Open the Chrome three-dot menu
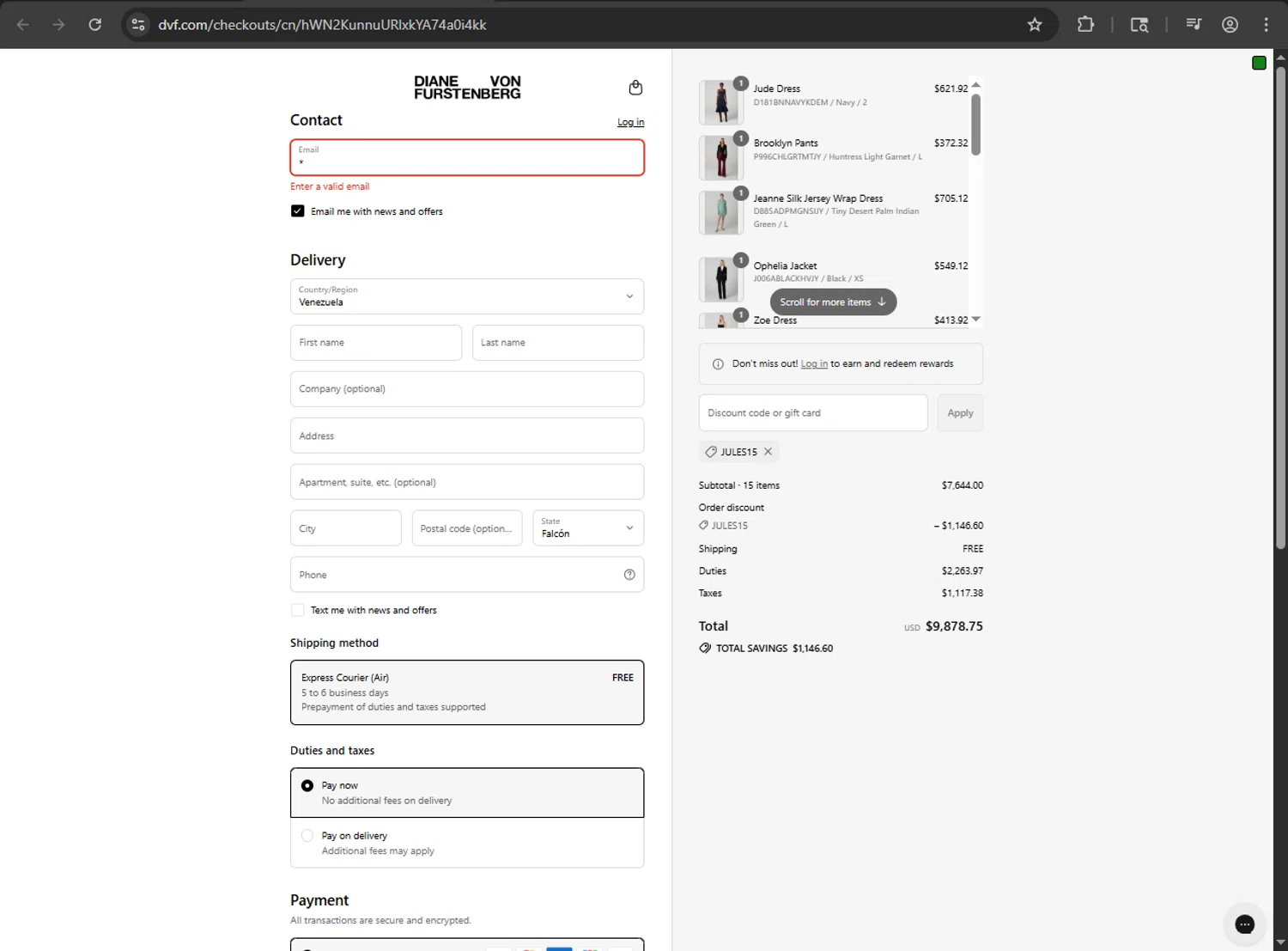Screen dimensions: 1288x951 (x=1266, y=25)
